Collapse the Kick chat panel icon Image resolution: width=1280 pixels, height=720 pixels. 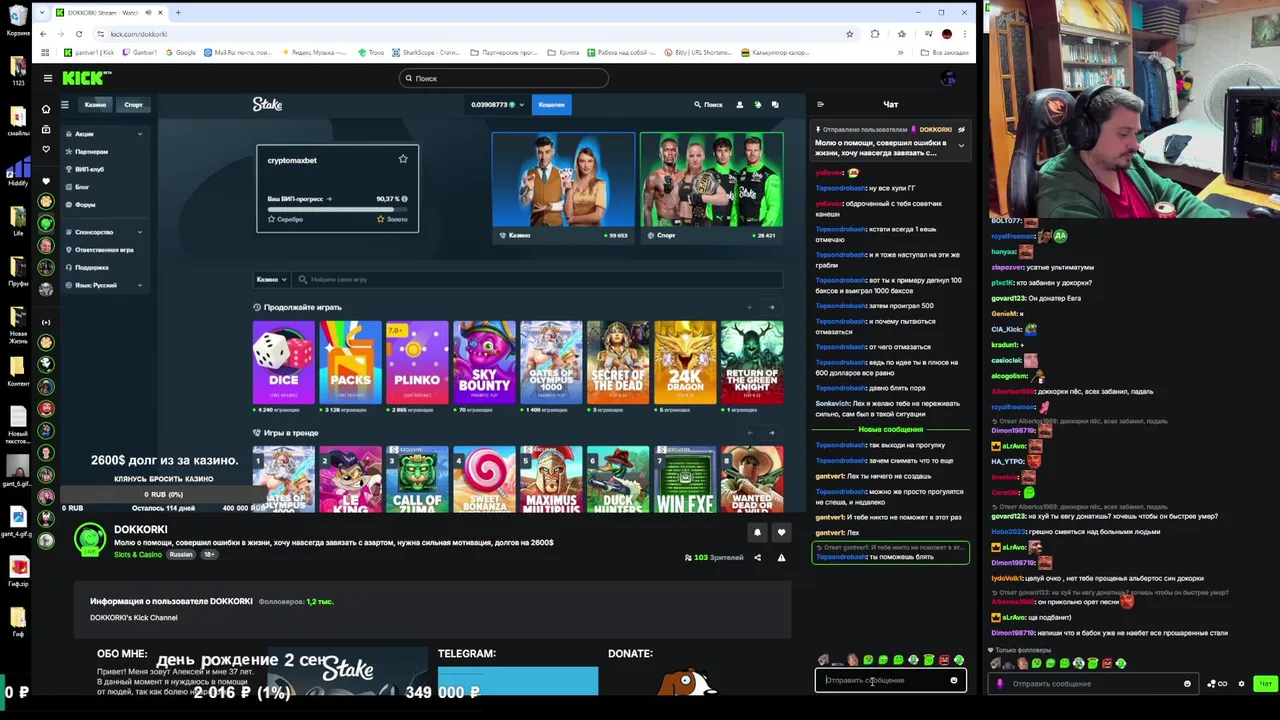[820, 104]
